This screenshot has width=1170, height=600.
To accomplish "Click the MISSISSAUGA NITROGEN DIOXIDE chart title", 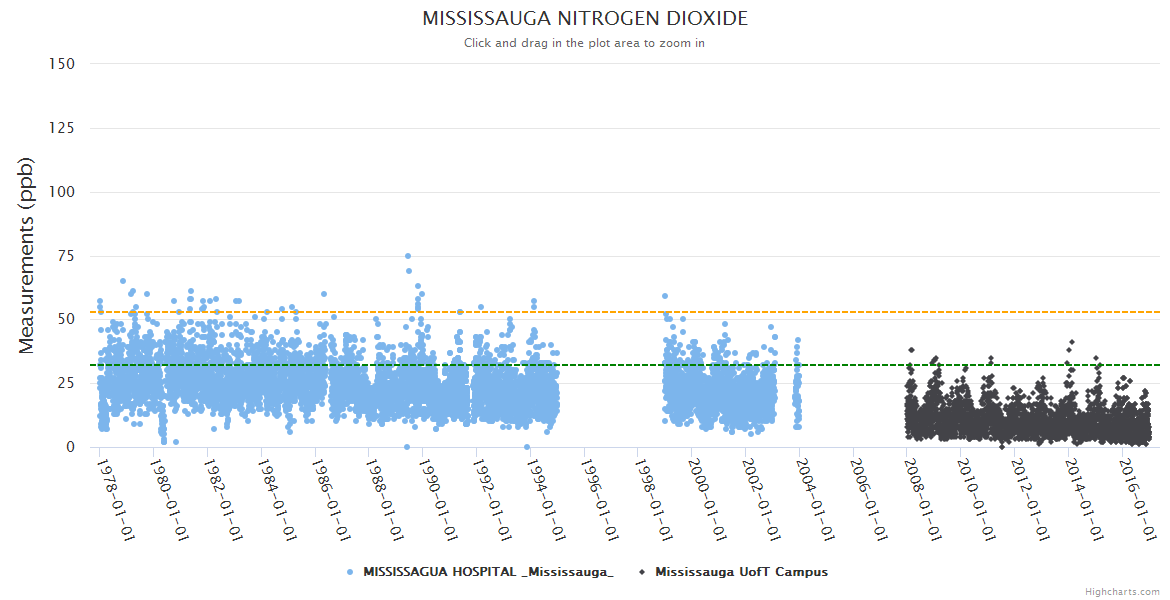I will click(584, 19).
